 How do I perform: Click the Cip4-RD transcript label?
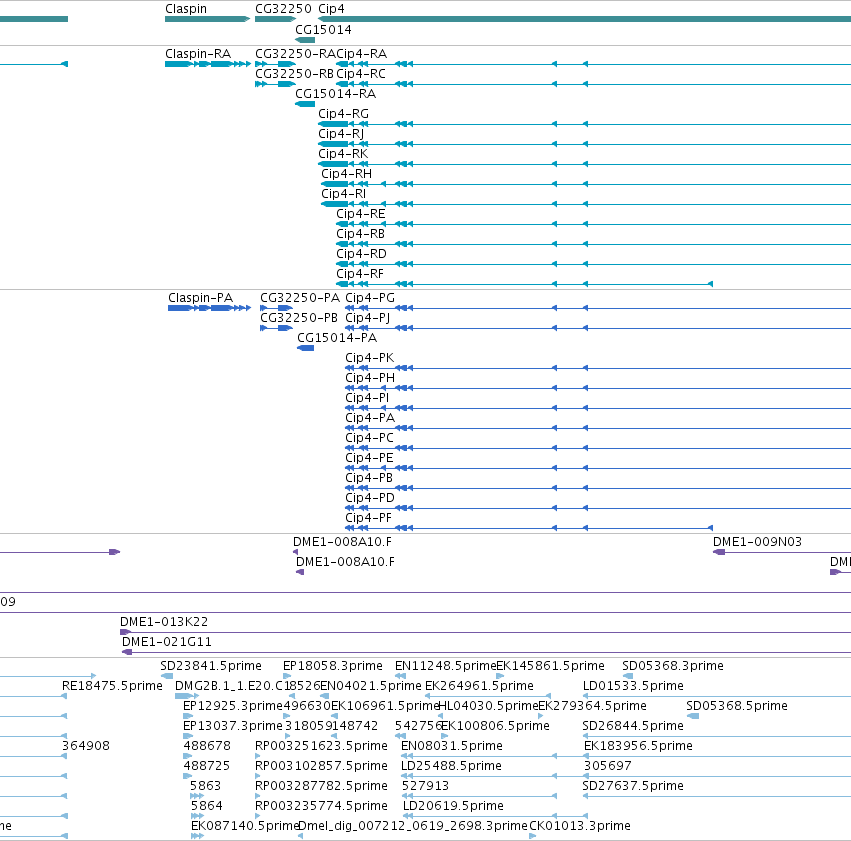point(361,254)
